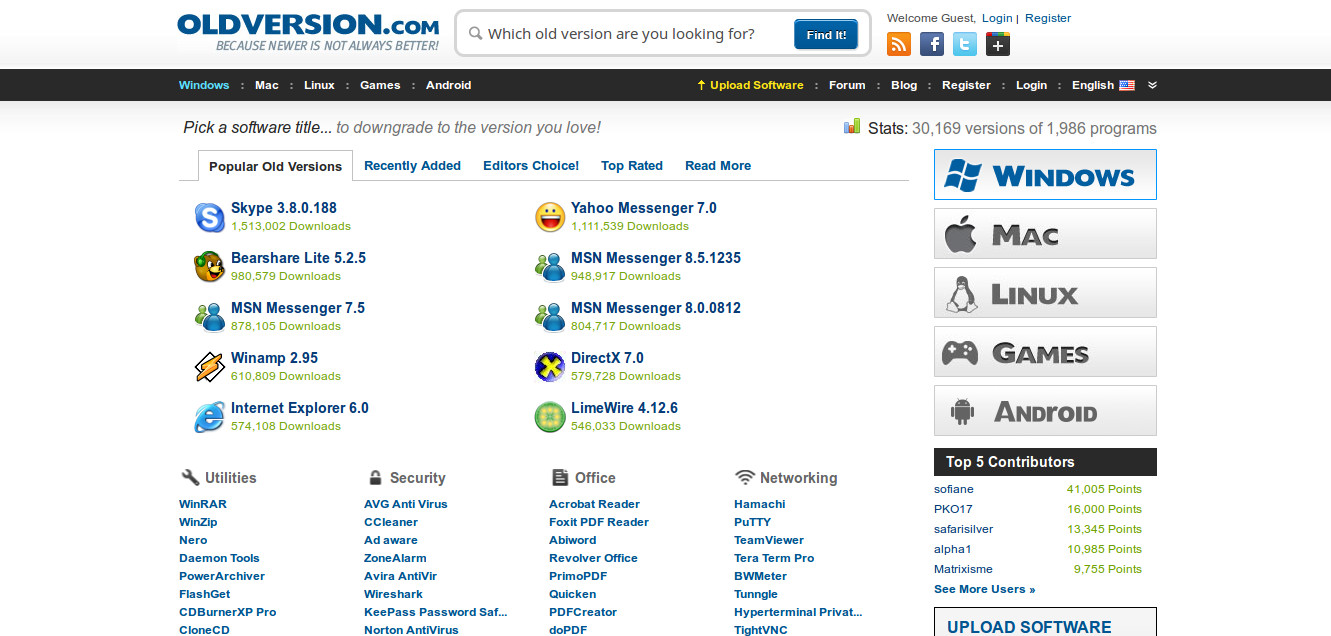This screenshot has height=636, width=1331.
Task: Click the Android platform banner button
Action: tap(1045, 411)
